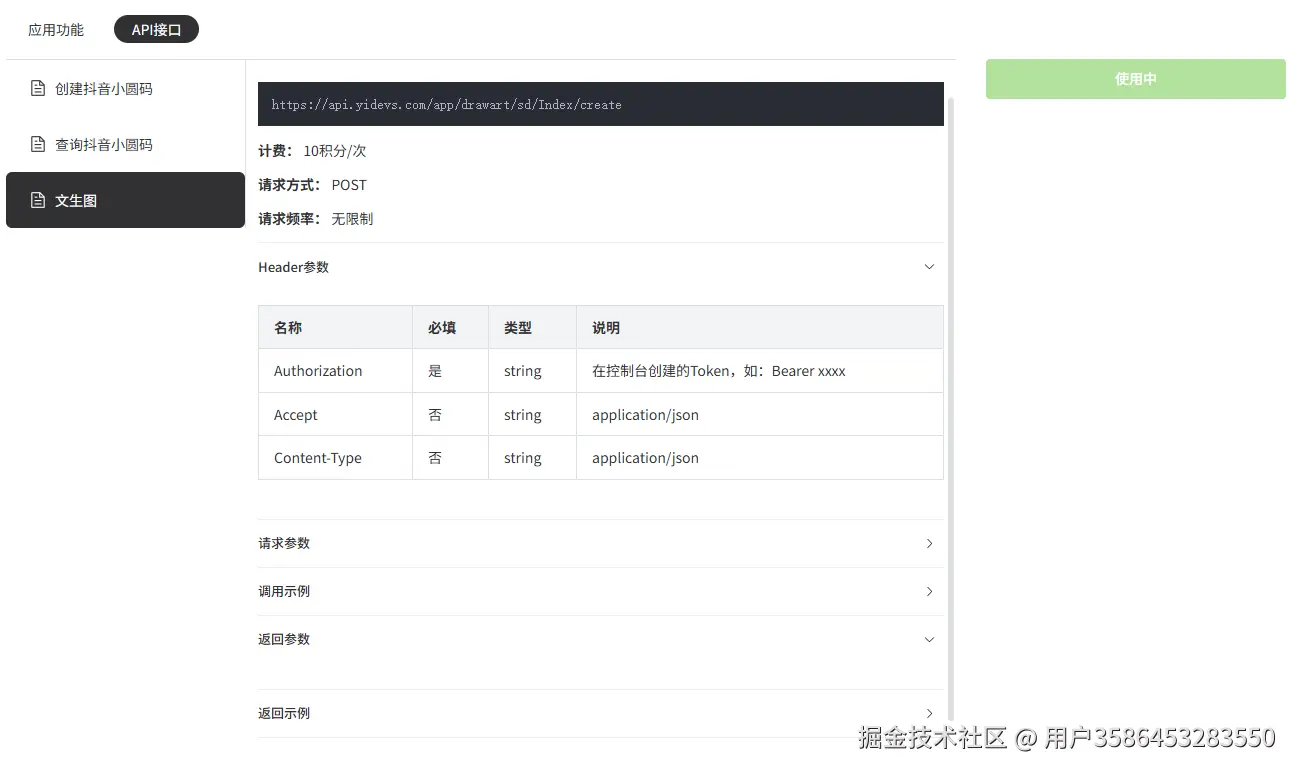Click the 返回参数 section title
The image size is (1297, 773).
click(x=284, y=639)
